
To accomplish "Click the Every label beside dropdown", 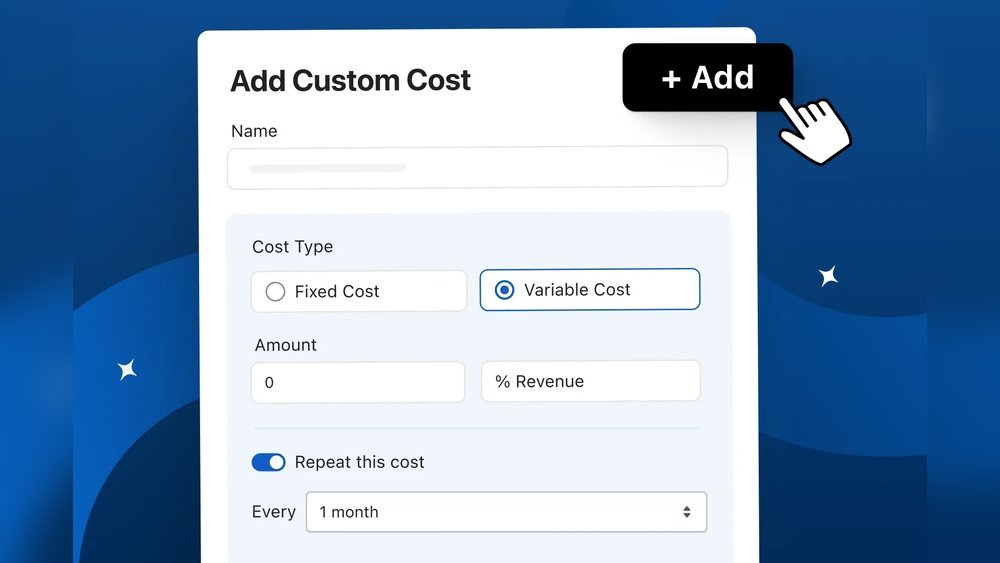I will coord(274,512).
